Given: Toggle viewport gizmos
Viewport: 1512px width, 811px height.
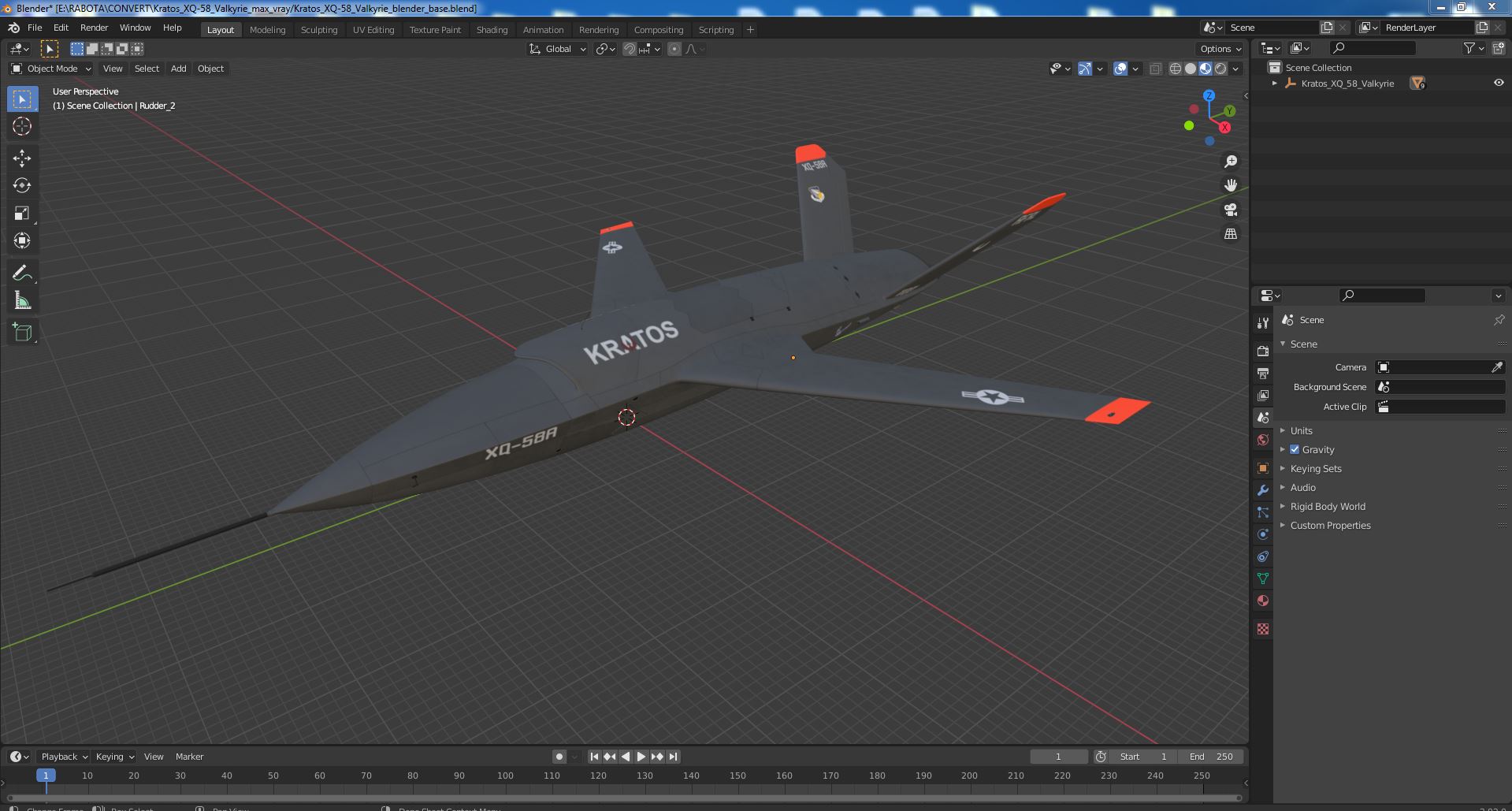Looking at the screenshot, I should tap(1085, 69).
